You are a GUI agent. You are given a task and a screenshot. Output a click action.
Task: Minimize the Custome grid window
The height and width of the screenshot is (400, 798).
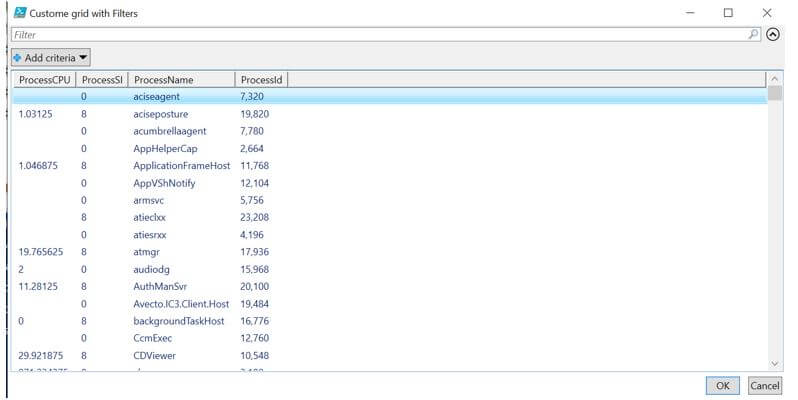(690, 13)
